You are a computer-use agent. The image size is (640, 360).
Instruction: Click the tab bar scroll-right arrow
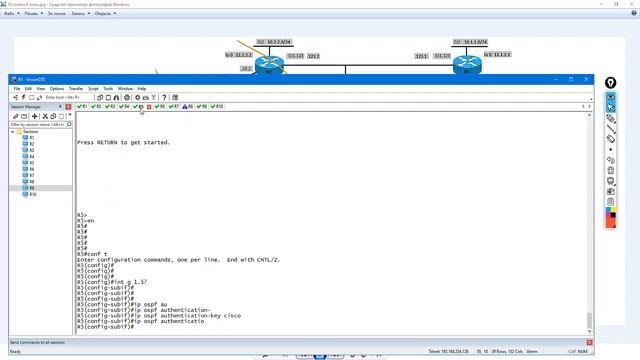click(589, 107)
